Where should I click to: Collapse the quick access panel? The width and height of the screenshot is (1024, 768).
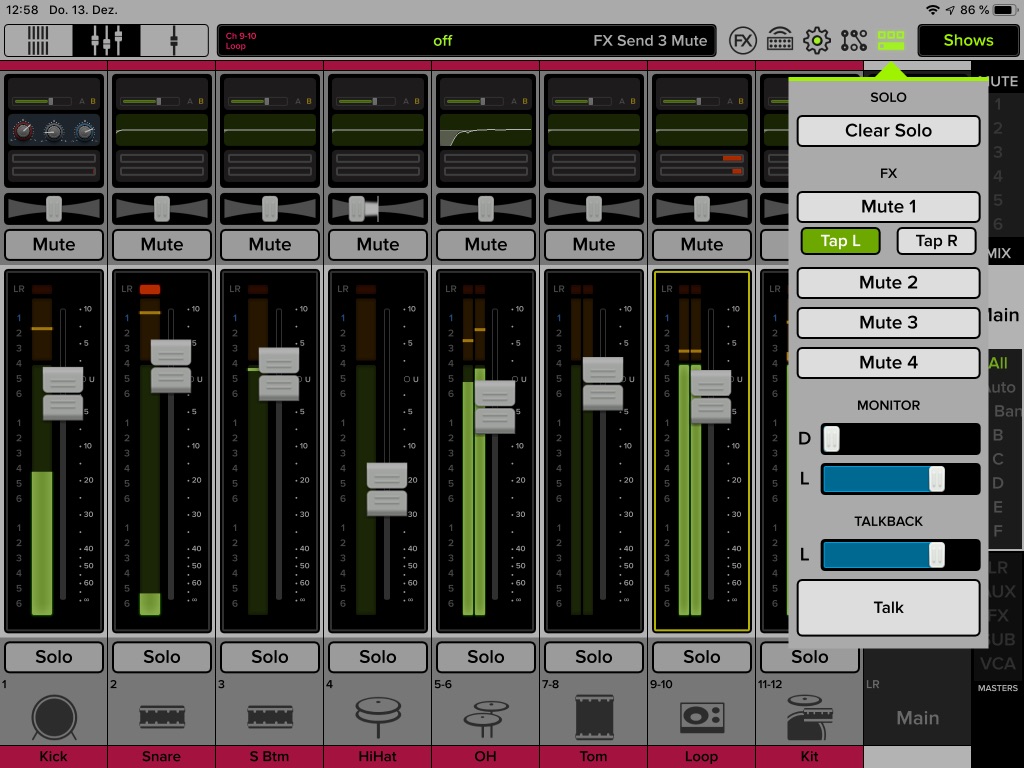[893, 40]
